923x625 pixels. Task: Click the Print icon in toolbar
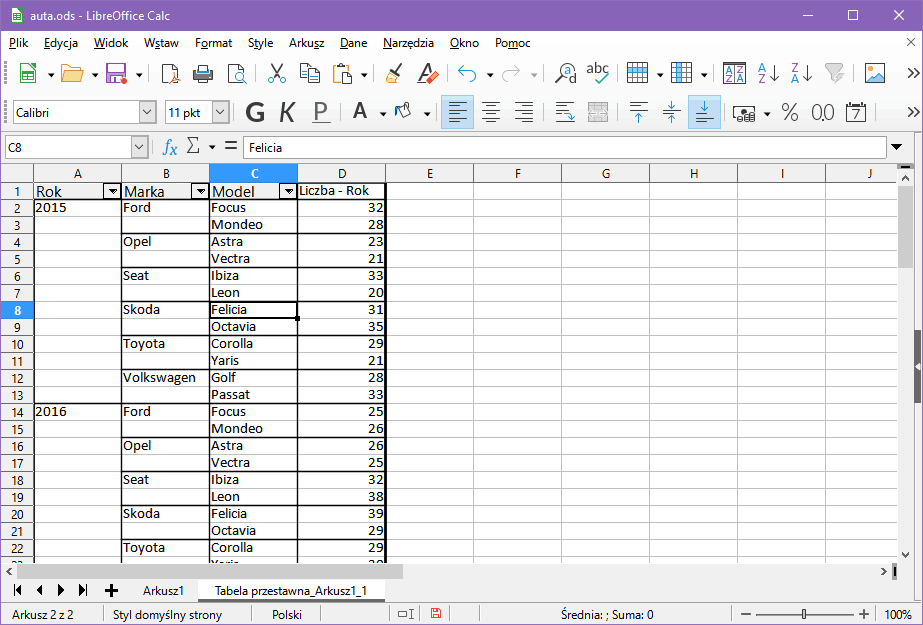203,74
